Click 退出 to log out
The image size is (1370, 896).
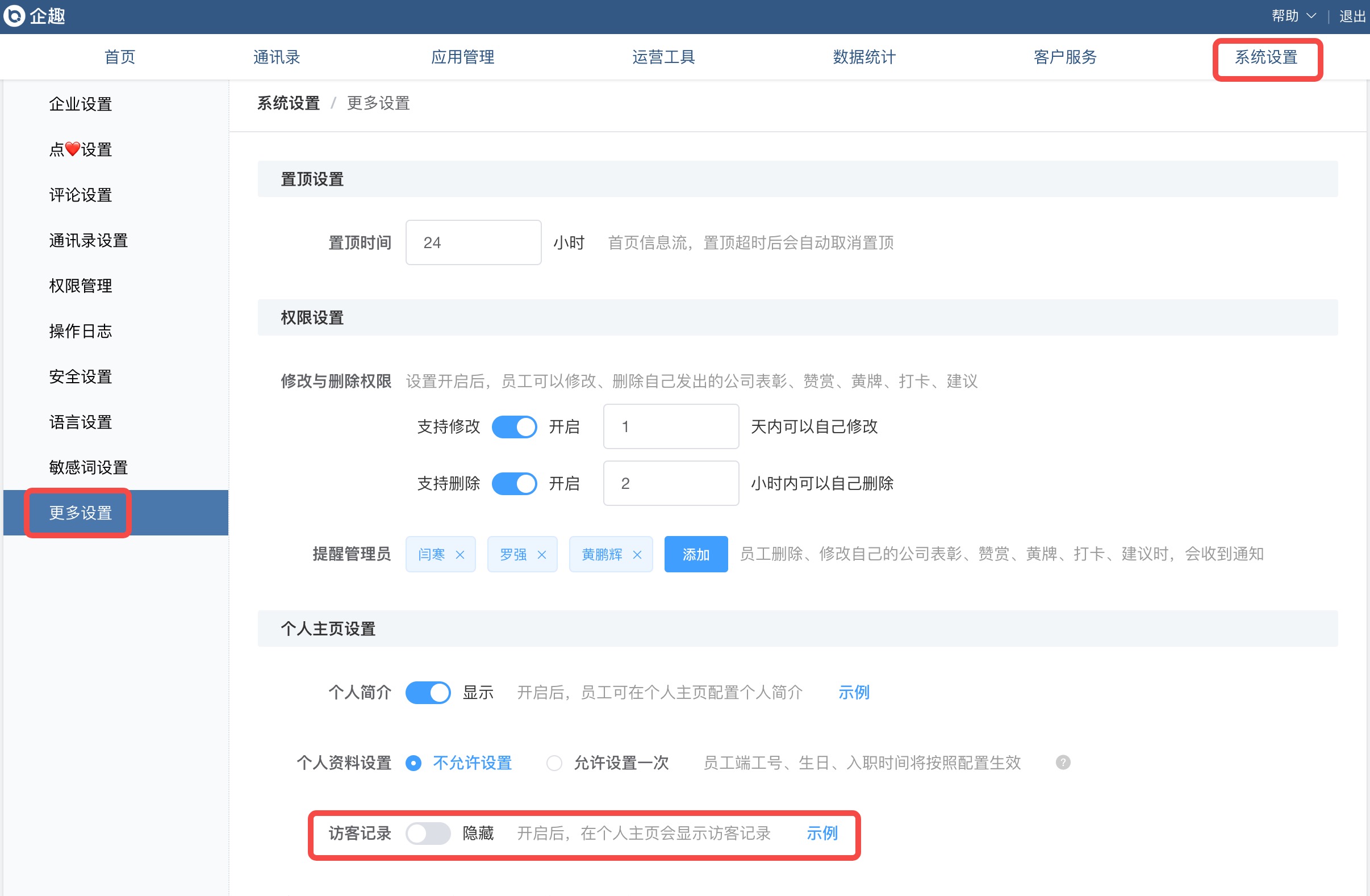pyautogui.click(x=1352, y=16)
